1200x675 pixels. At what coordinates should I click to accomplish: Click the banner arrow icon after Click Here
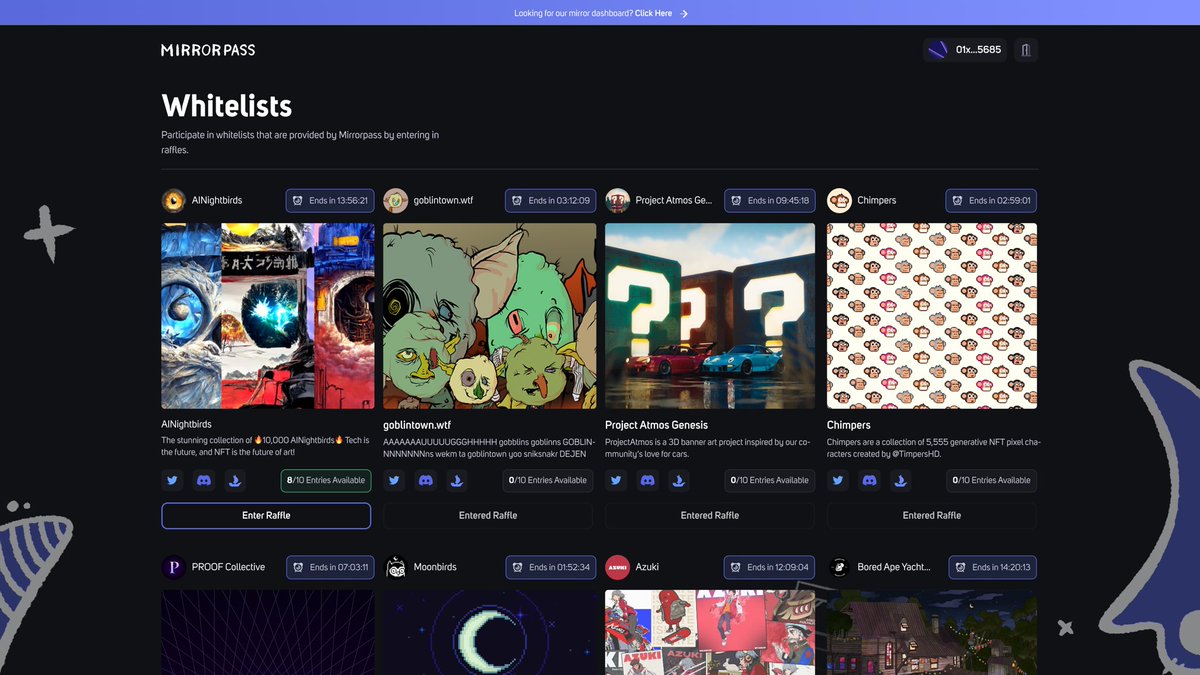pos(684,13)
